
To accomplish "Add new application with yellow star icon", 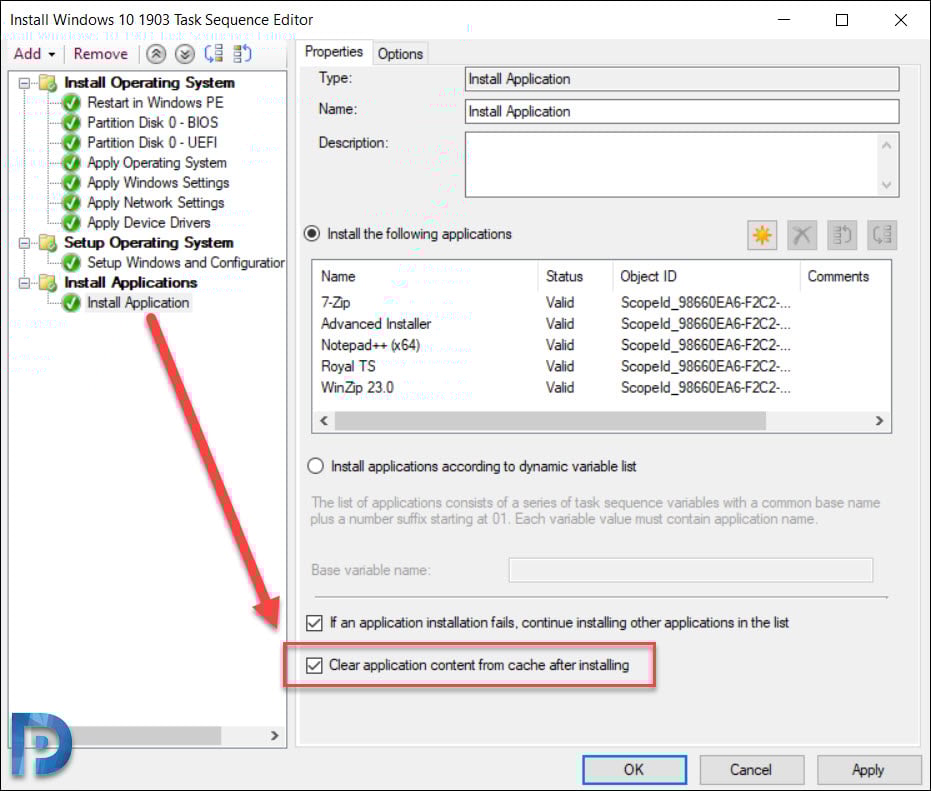I will (762, 235).
